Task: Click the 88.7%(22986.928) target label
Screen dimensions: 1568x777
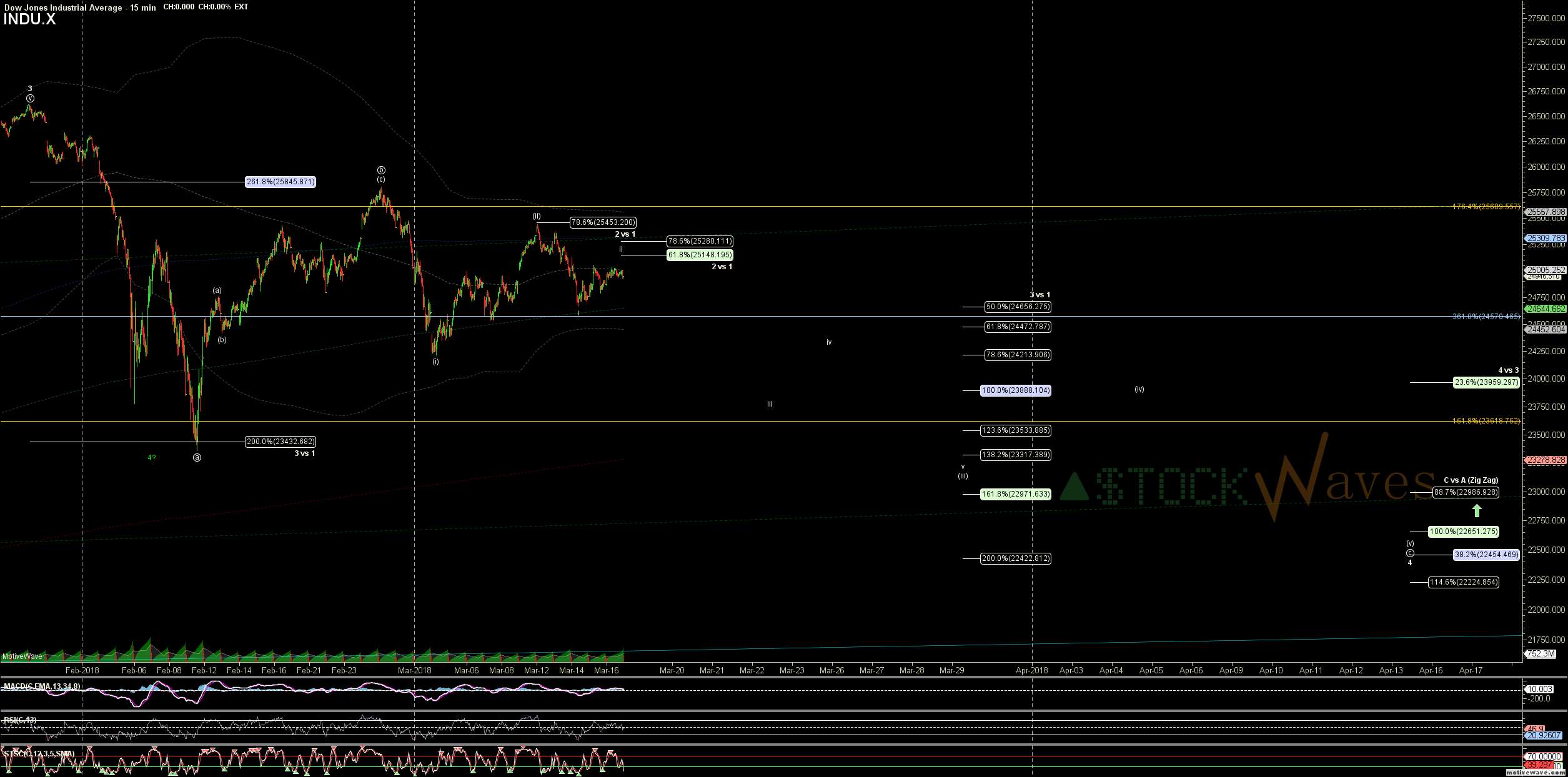Action: [x=1466, y=492]
